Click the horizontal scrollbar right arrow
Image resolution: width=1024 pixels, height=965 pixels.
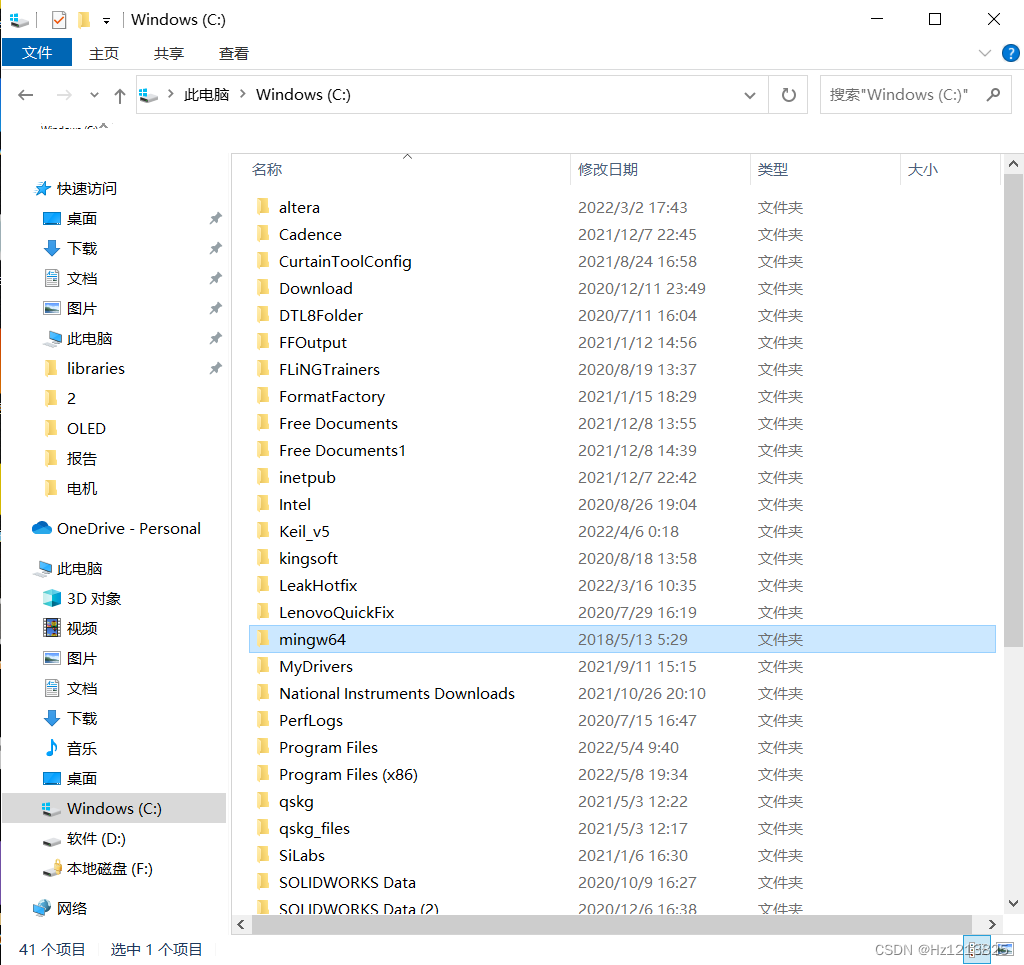pos(992,925)
